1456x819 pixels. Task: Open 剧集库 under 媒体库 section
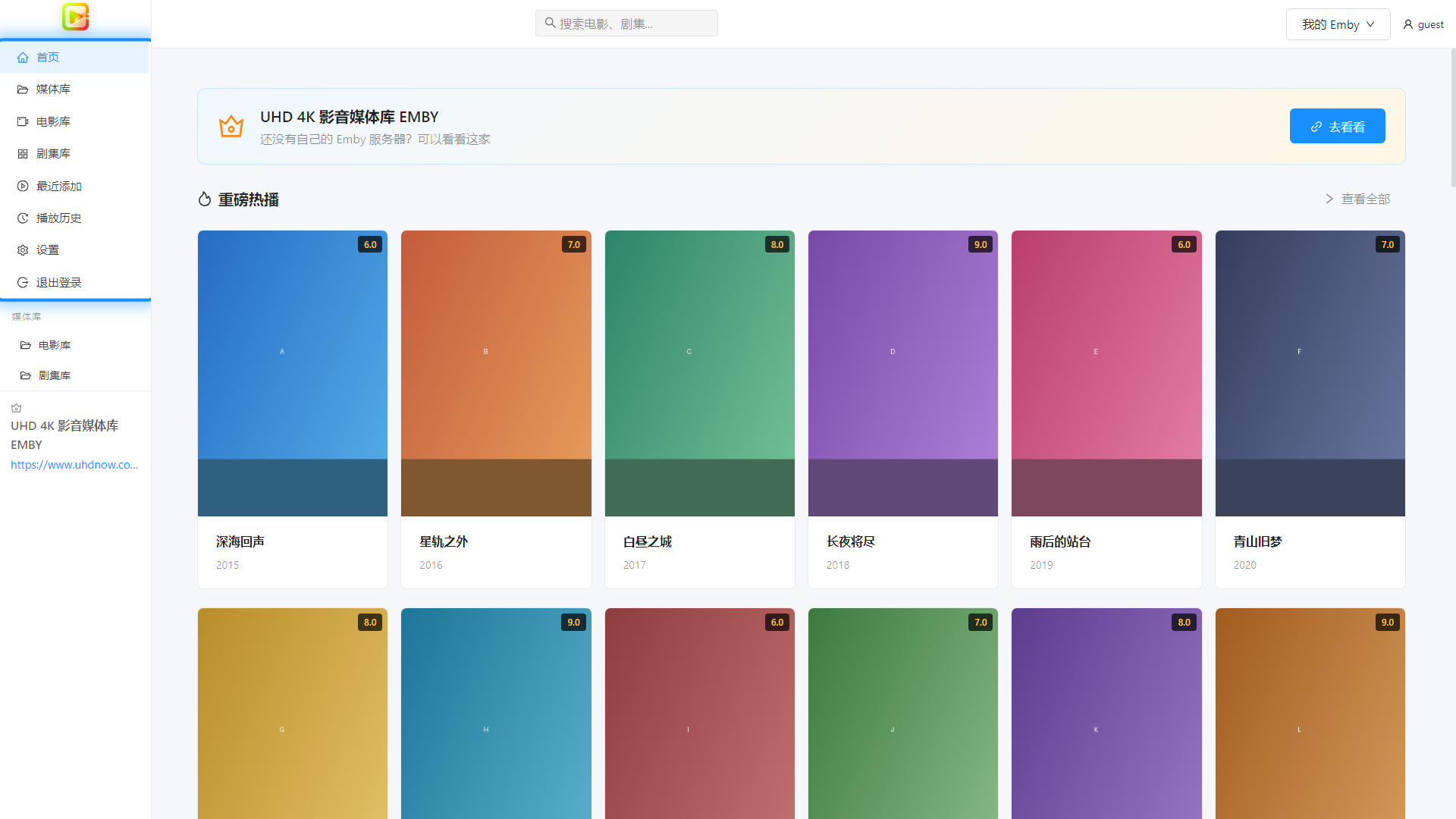74,375
